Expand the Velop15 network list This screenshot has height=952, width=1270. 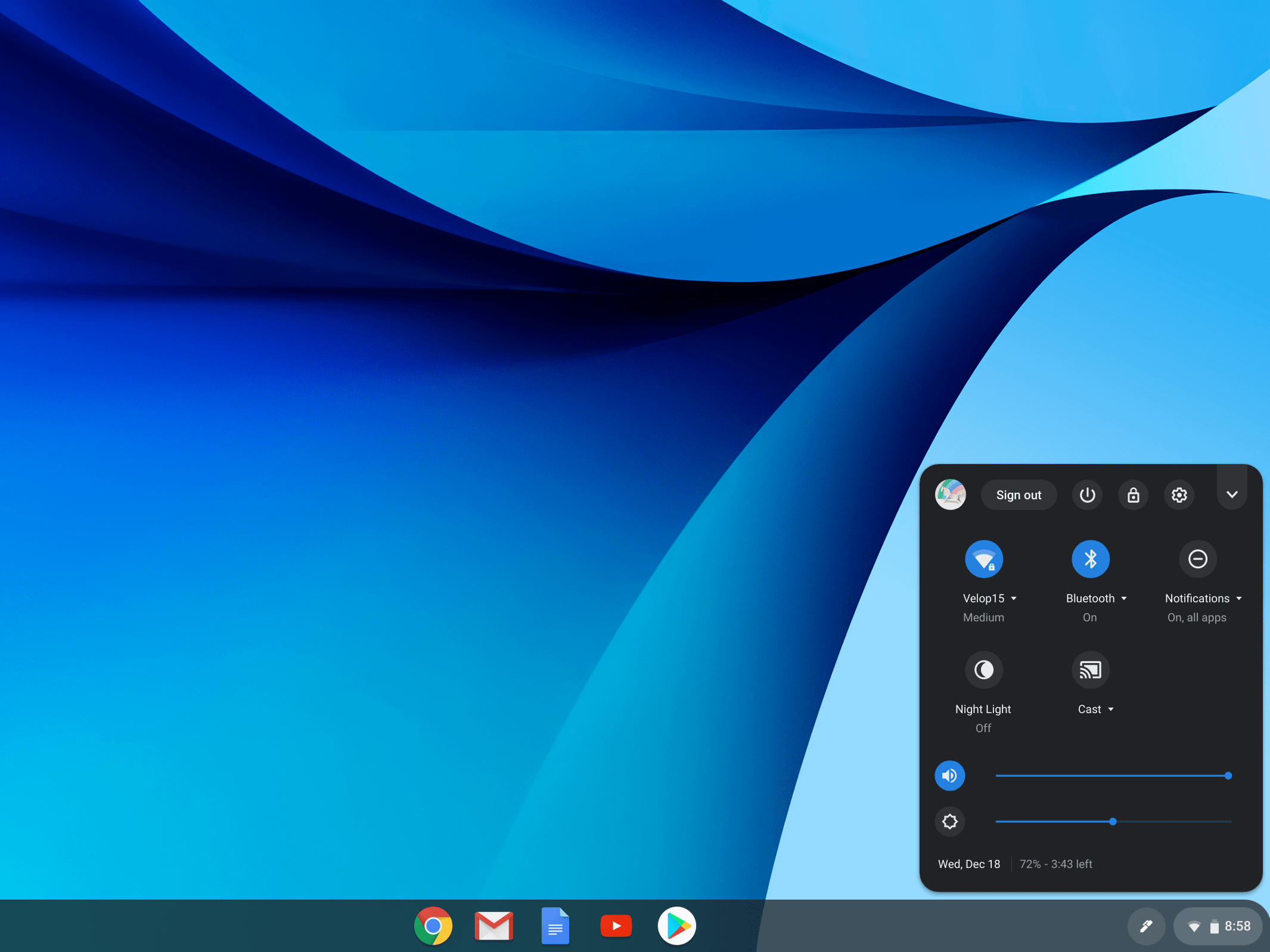click(990, 598)
